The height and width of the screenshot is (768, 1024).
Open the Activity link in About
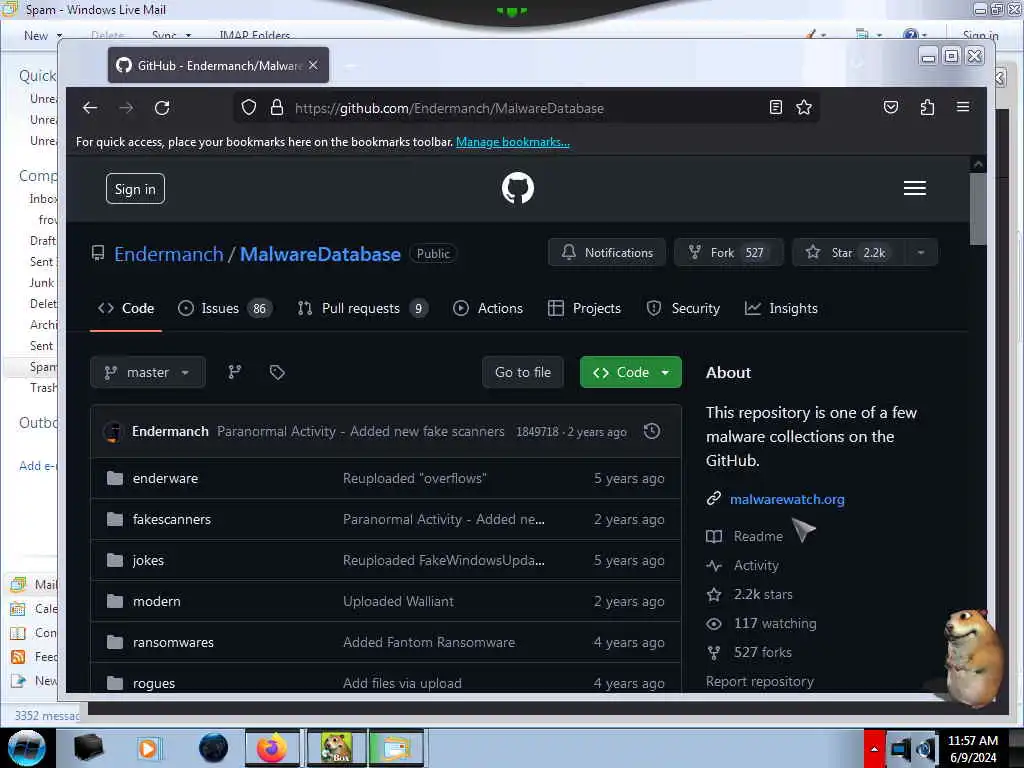756,566
